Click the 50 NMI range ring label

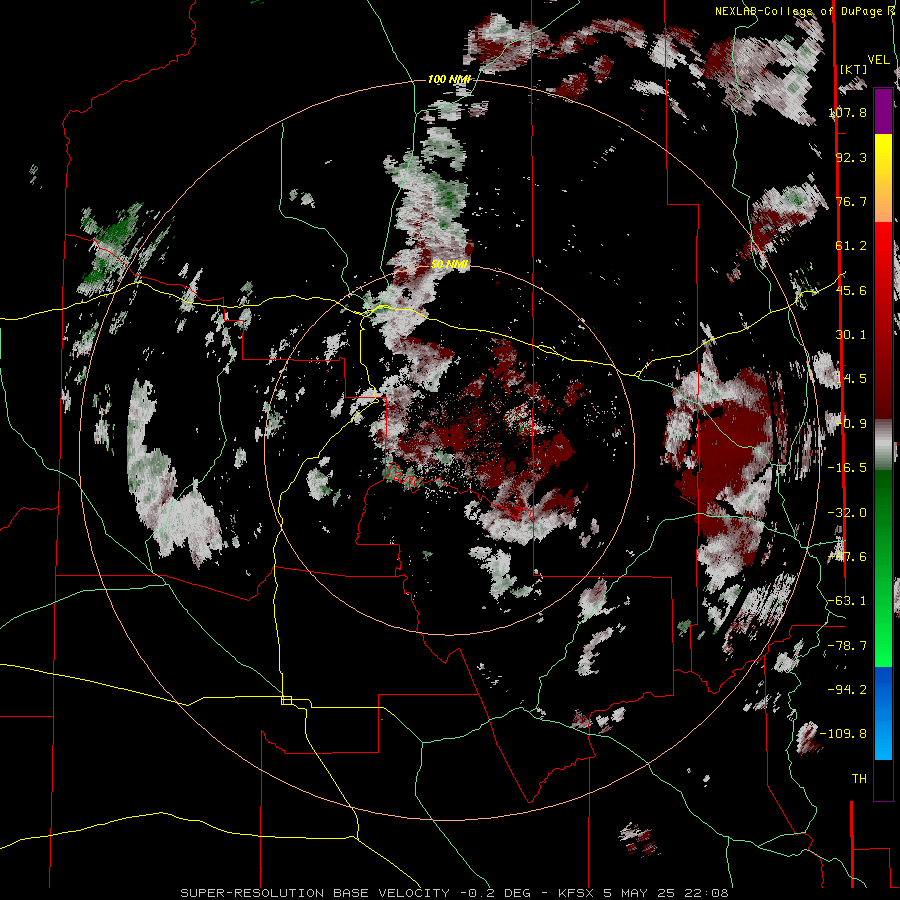point(449,265)
